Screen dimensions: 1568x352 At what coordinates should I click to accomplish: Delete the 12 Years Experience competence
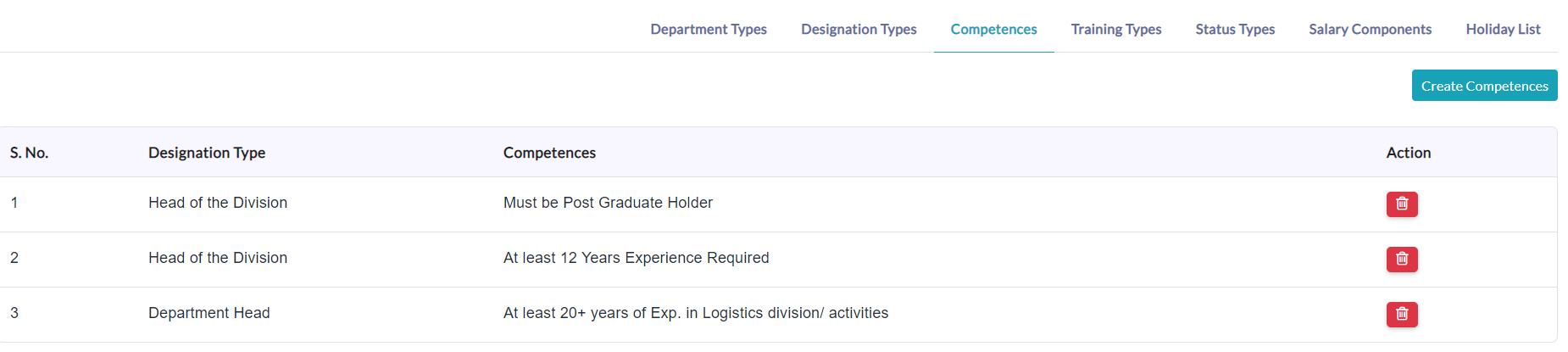tap(1402, 259)
